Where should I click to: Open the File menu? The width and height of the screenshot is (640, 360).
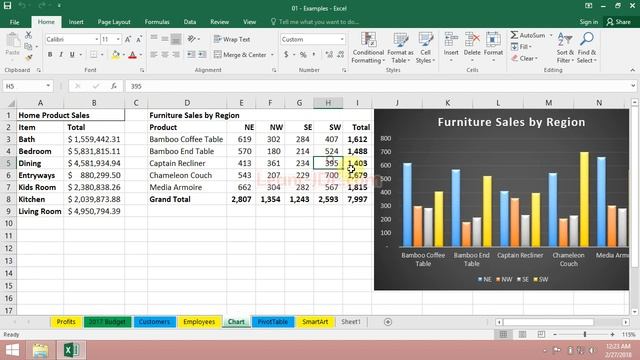(14, 22)
